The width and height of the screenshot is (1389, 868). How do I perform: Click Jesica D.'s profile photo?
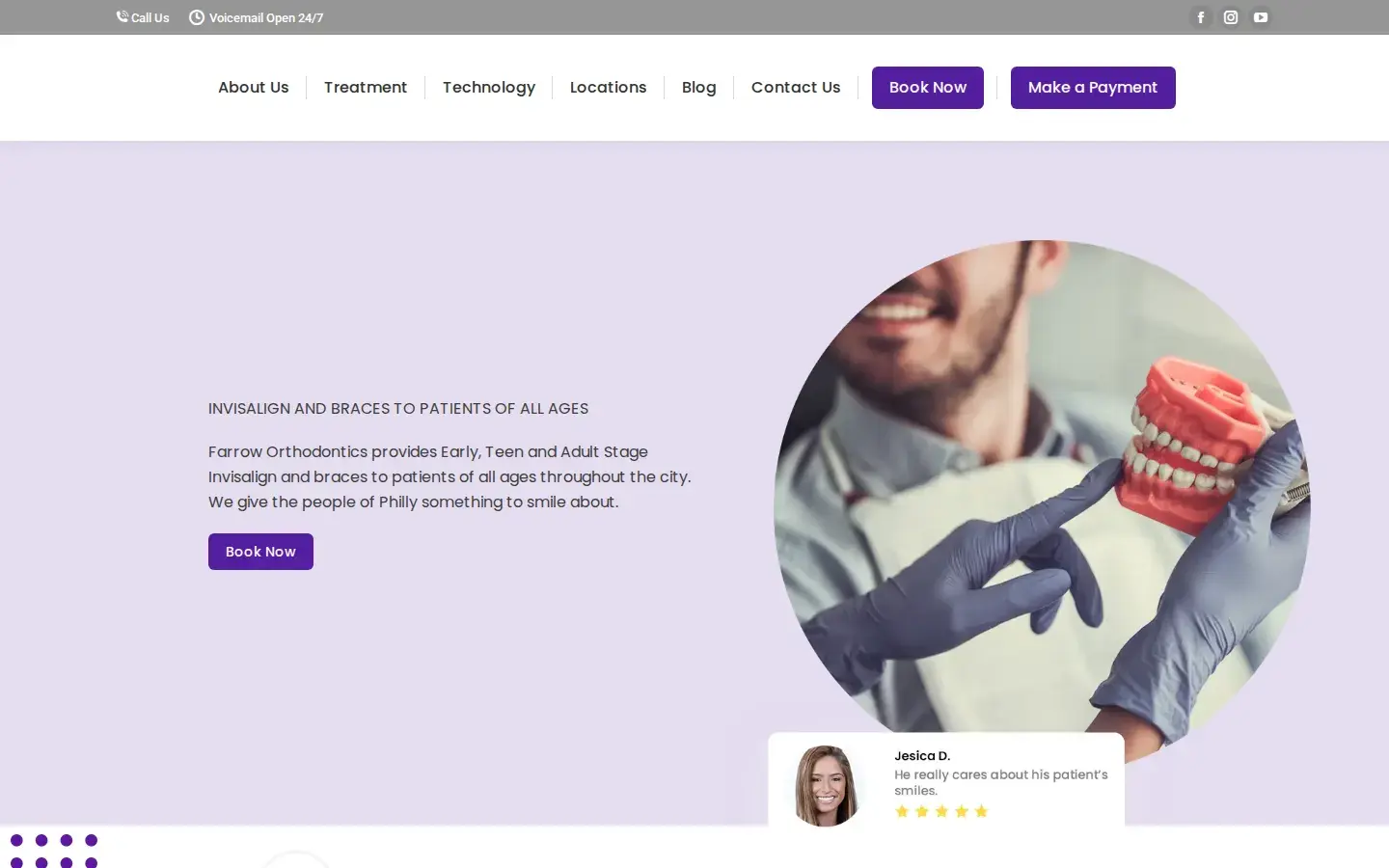tap(826, 785)
